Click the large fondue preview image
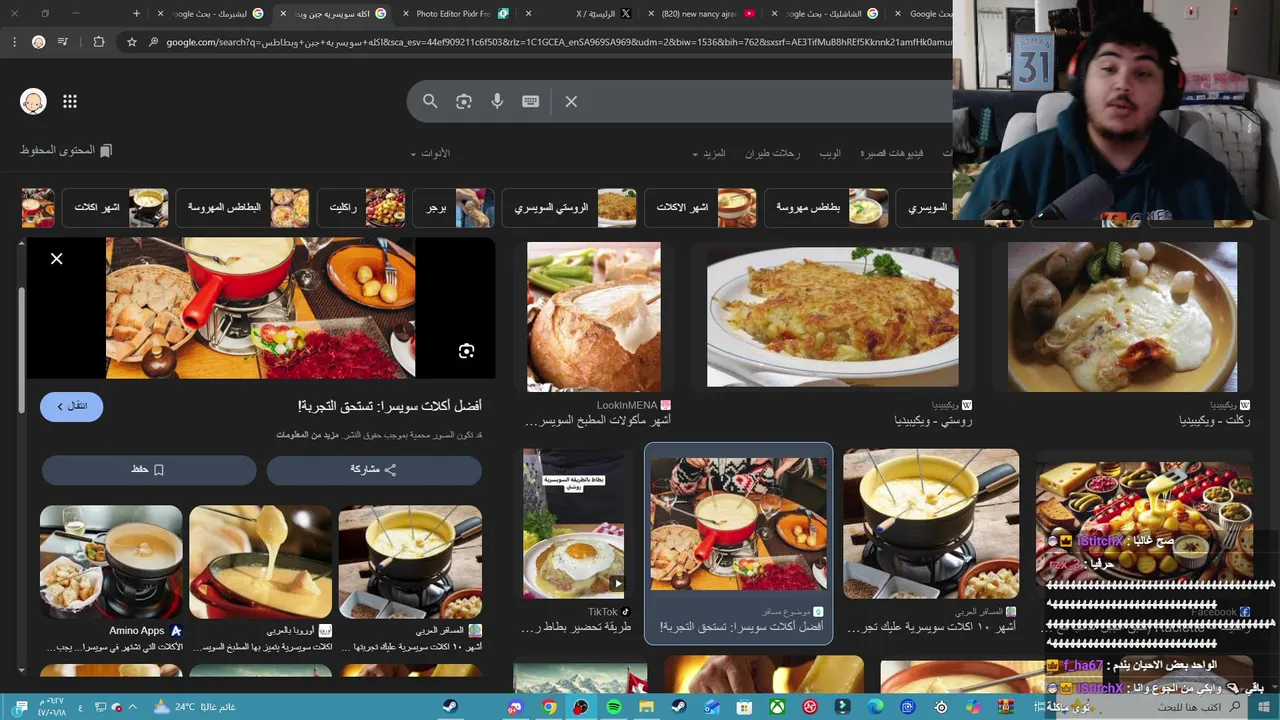The image size is (1280, 720). (260, 308)
